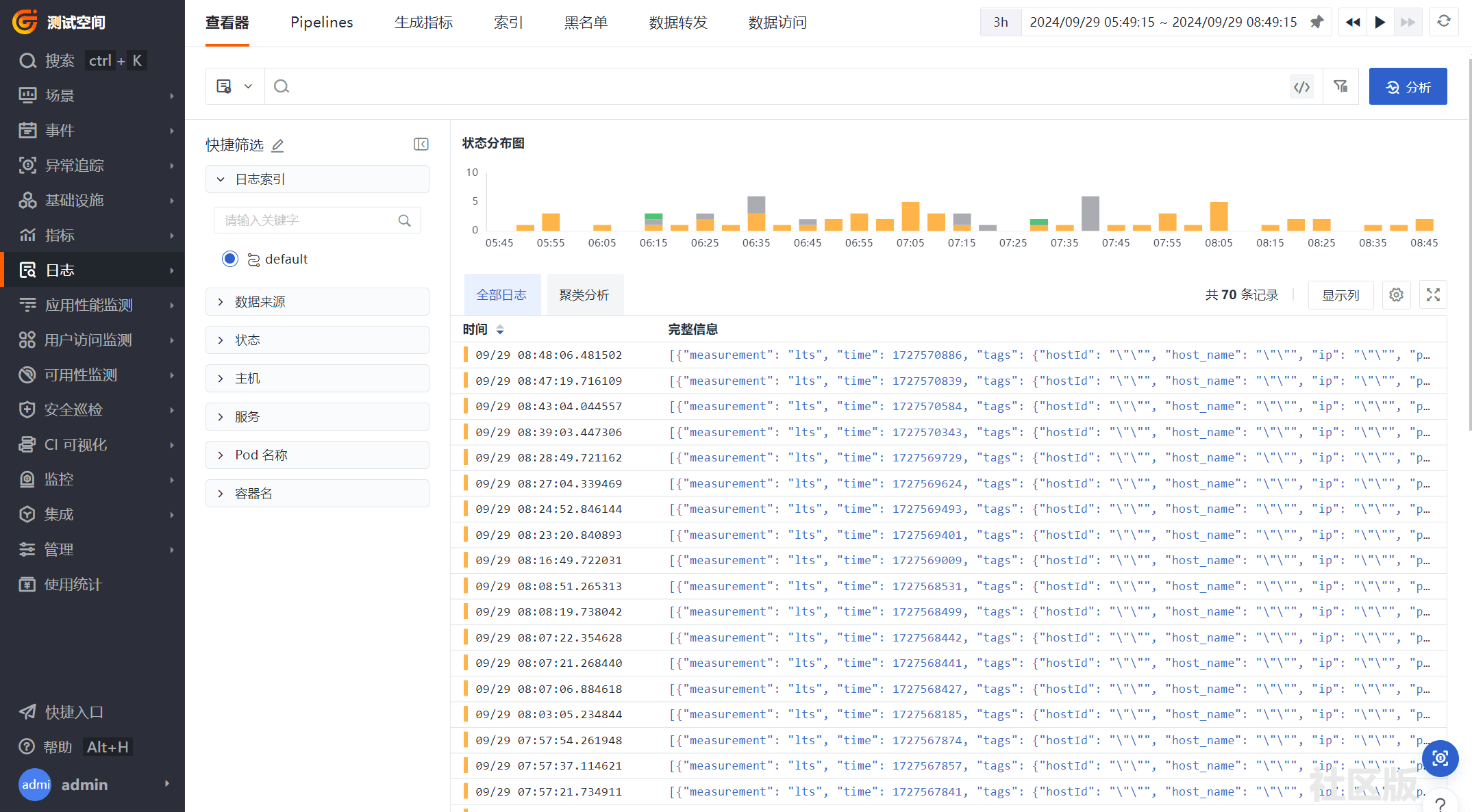
Task: Expand the 服务 filter section
Action: 317,417
